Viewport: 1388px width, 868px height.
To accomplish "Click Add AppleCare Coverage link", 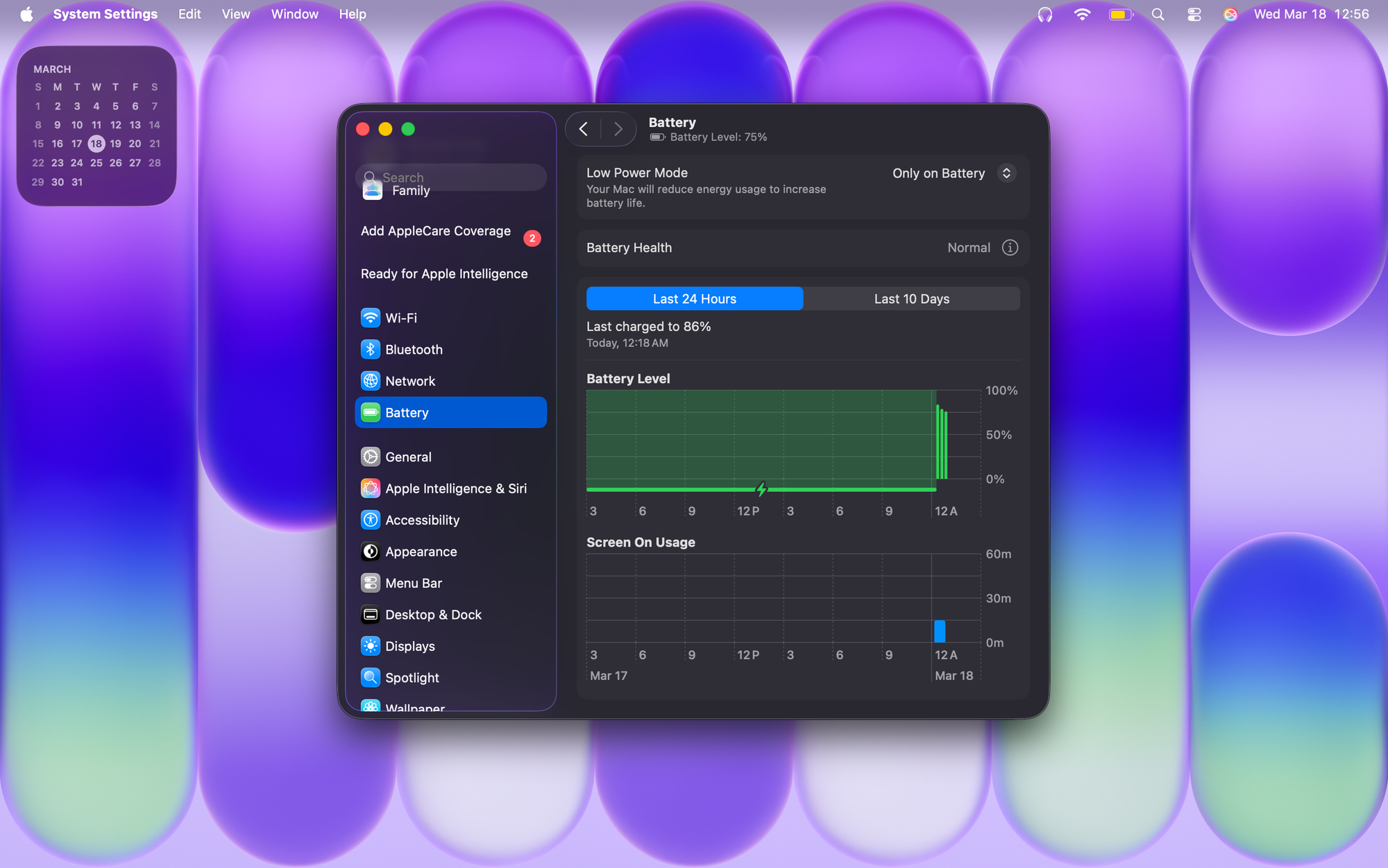I will pyautogui.click(x=435, y=231).
